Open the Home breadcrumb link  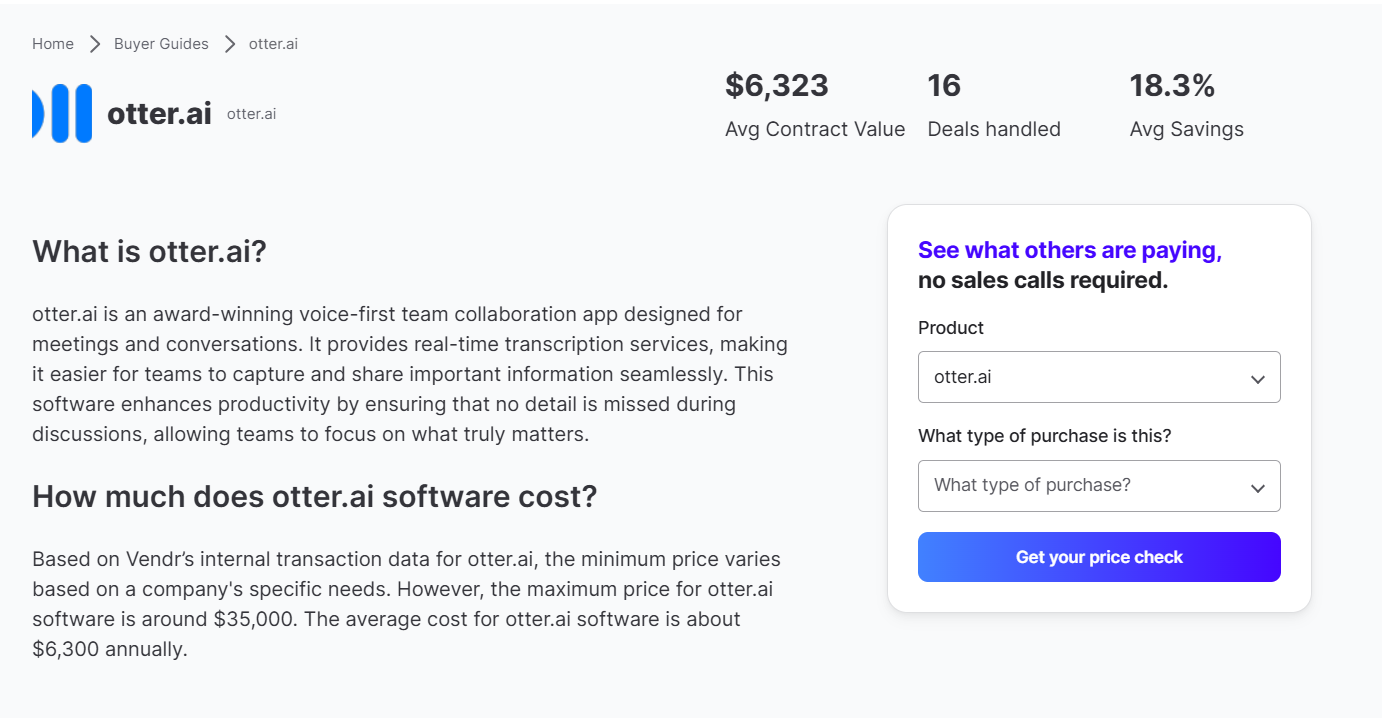click(53, 44)
